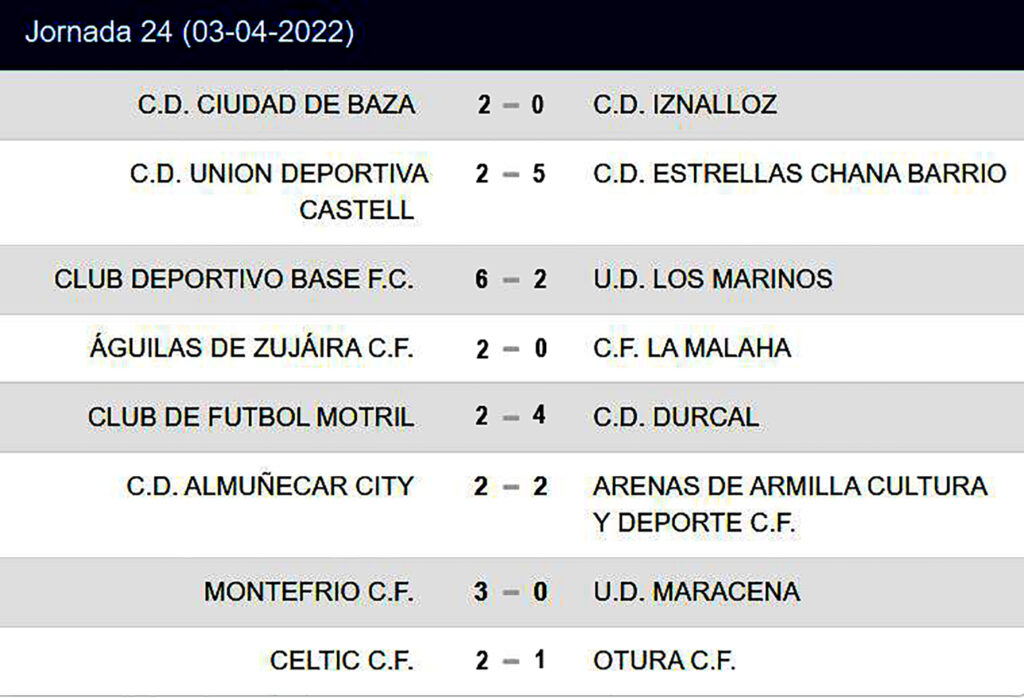Viewport: 1024px width, 698px height.
Task: Open U.D. Los Marinos team
Action: (712, 279)
